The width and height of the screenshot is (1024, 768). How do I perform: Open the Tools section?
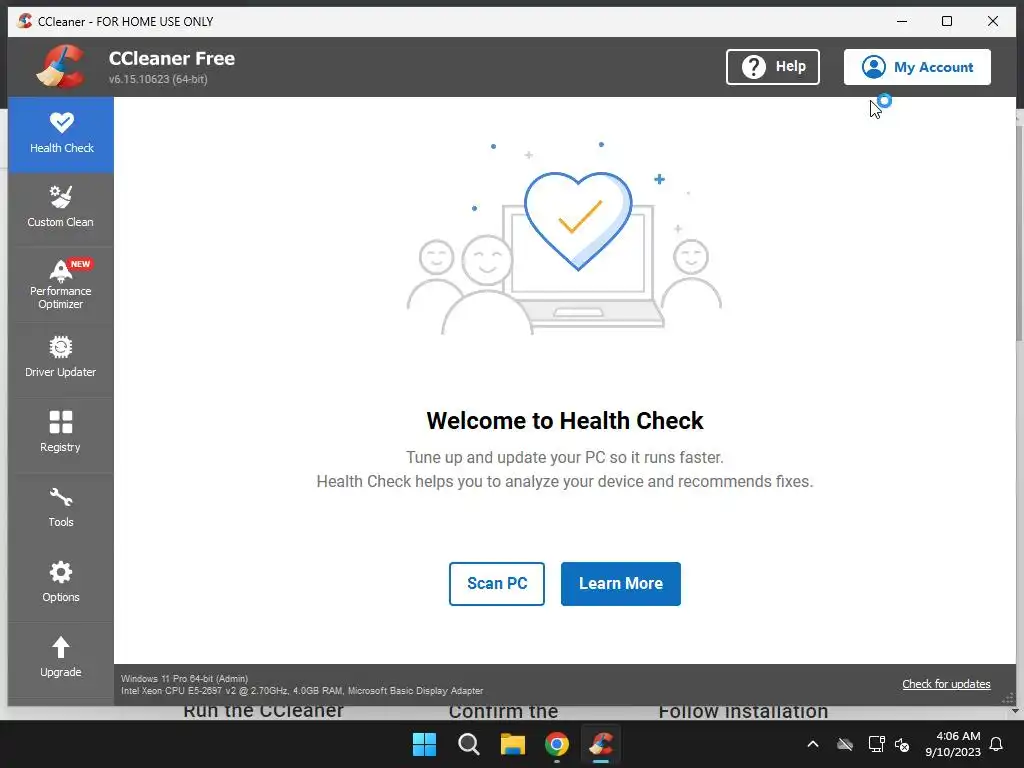(x=61, y=509)
